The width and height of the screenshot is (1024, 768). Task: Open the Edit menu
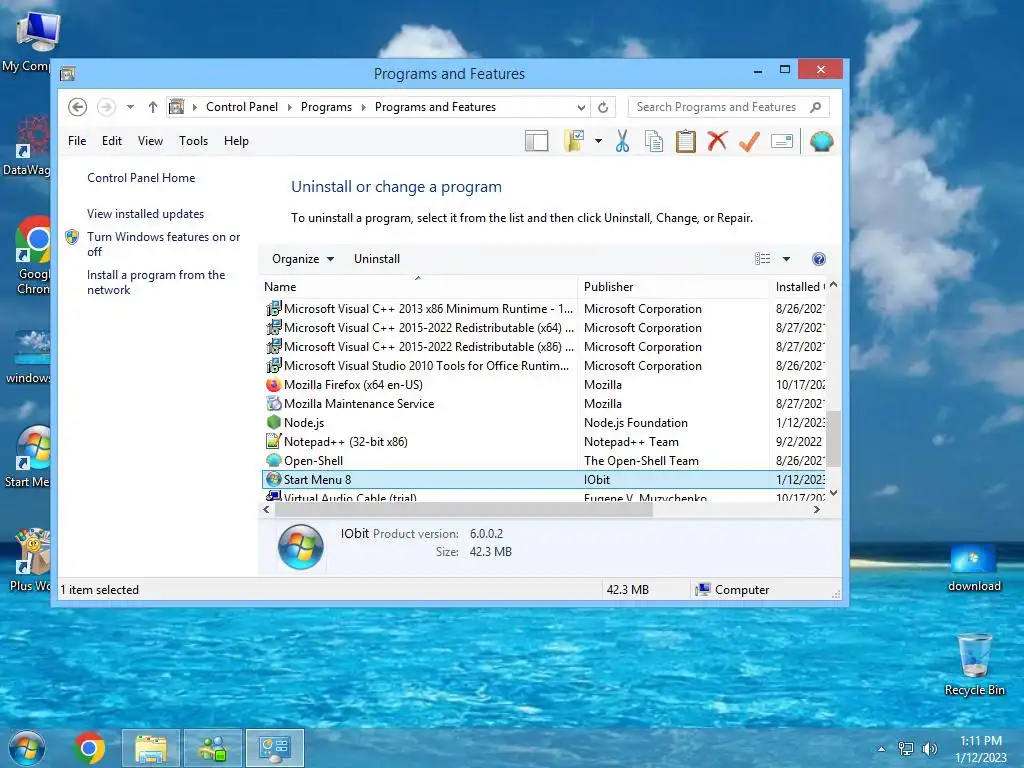coord(112,141)
